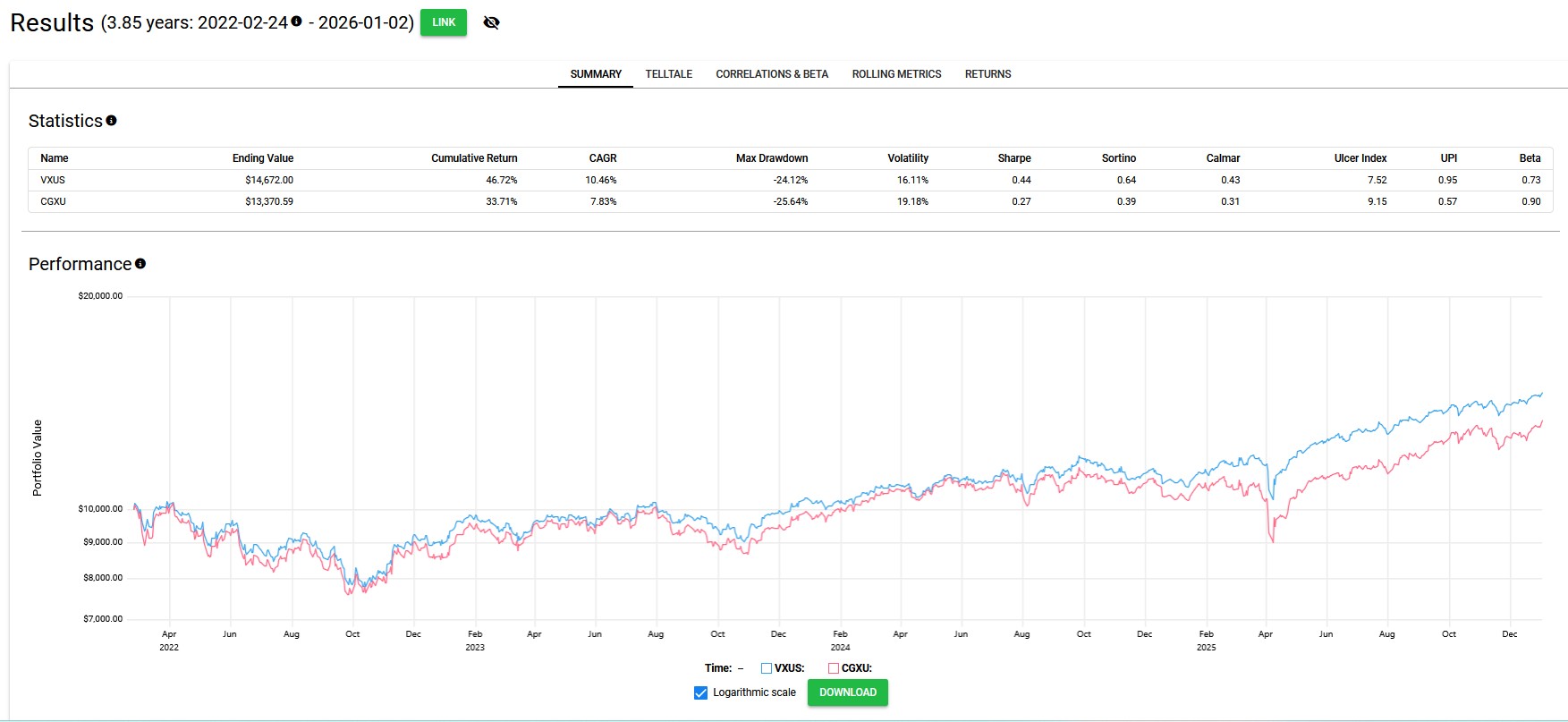Click the Time readout below chart
This screenshot has height=722, width=1568.
[725, 668]
